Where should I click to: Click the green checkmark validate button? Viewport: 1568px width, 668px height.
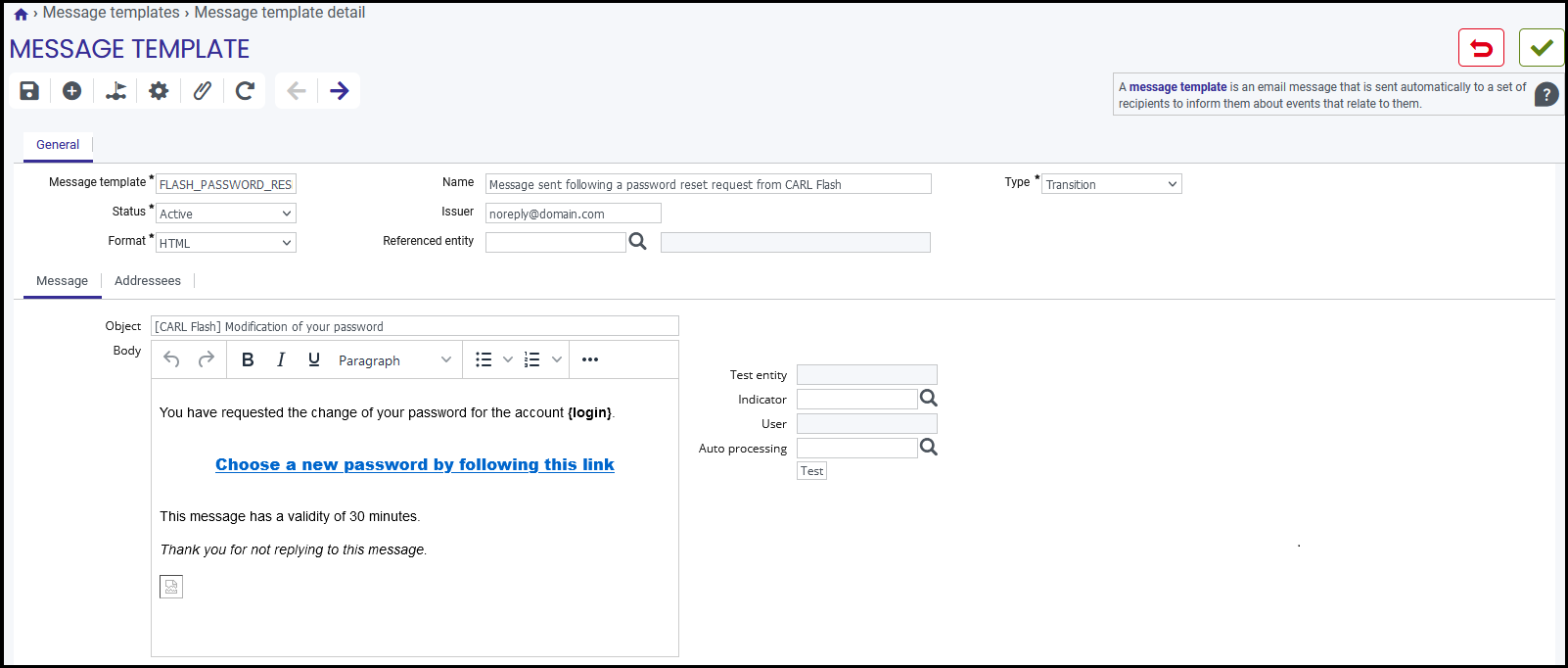(1542, 48)
